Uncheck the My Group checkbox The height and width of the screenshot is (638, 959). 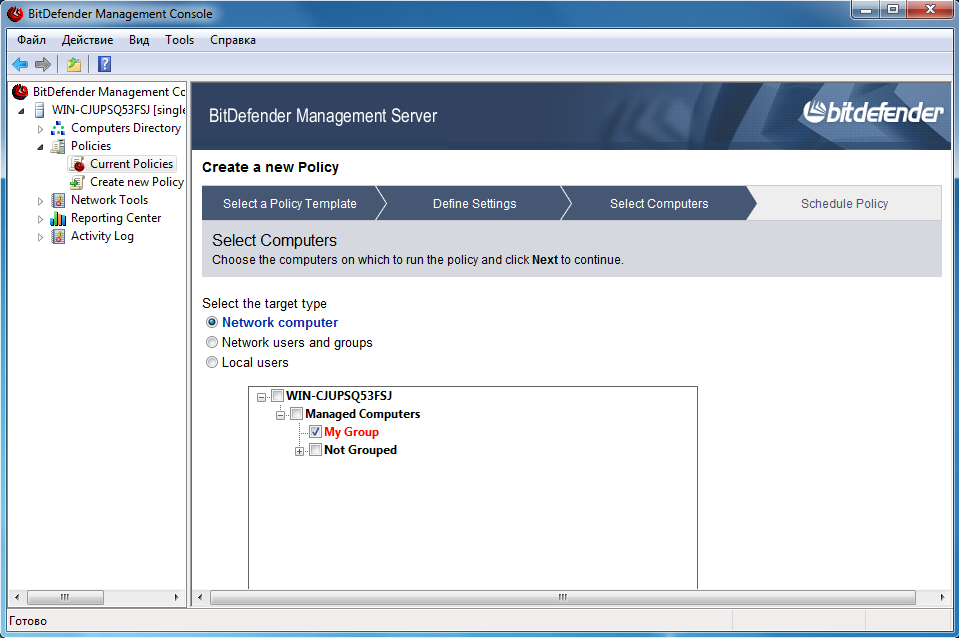[316, 432]
